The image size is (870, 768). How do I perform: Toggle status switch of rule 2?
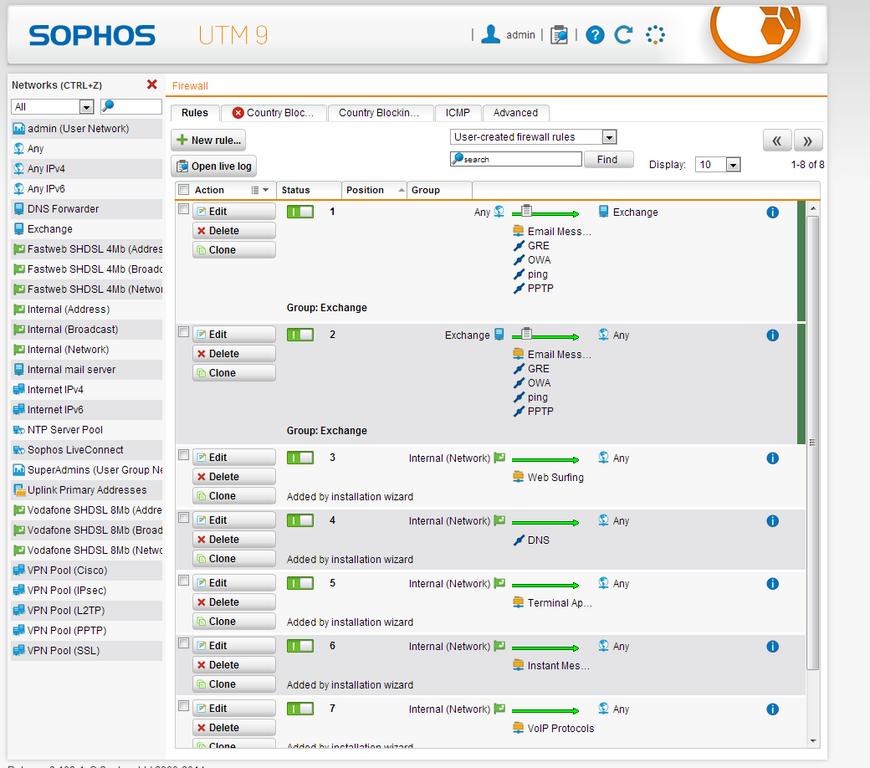[300, 335]
